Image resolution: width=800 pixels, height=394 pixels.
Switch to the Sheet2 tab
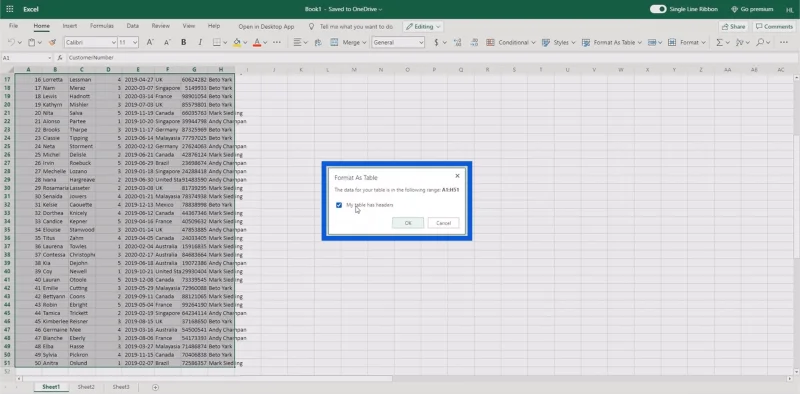click(86, 387)
